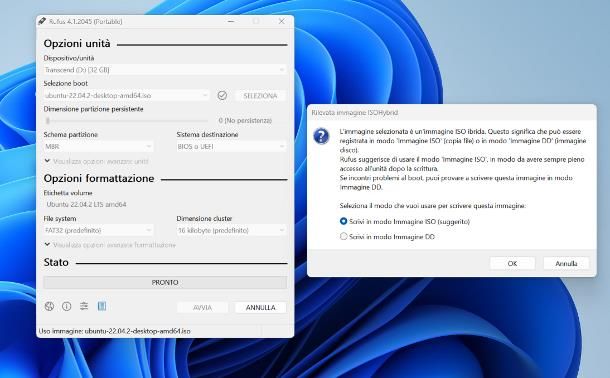Click Rufus title bar app icon
Image resolution: width=610 pixels, height=378 pixels.
point(42,21)
